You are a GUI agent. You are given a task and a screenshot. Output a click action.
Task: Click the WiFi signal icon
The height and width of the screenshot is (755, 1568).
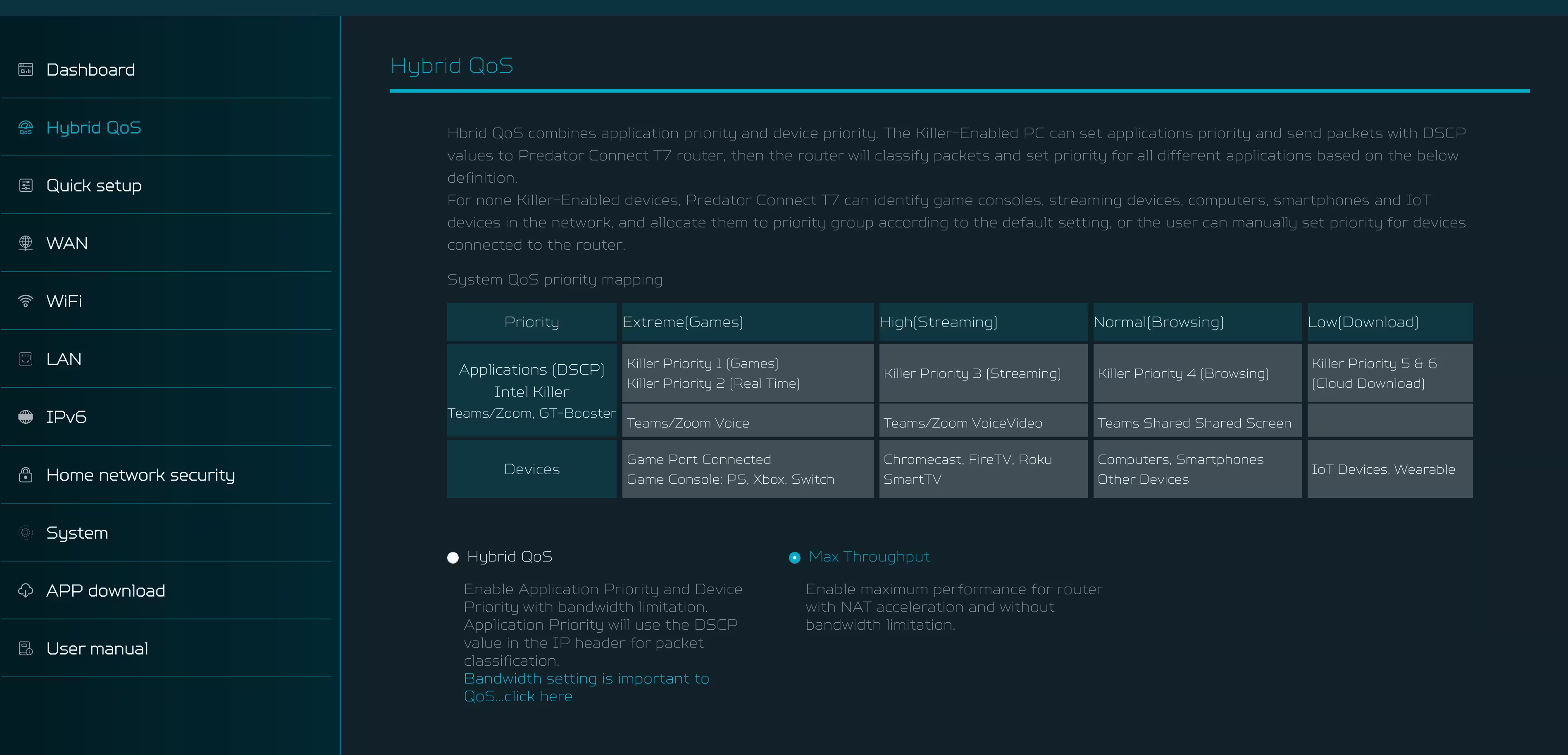pos(26,301)
